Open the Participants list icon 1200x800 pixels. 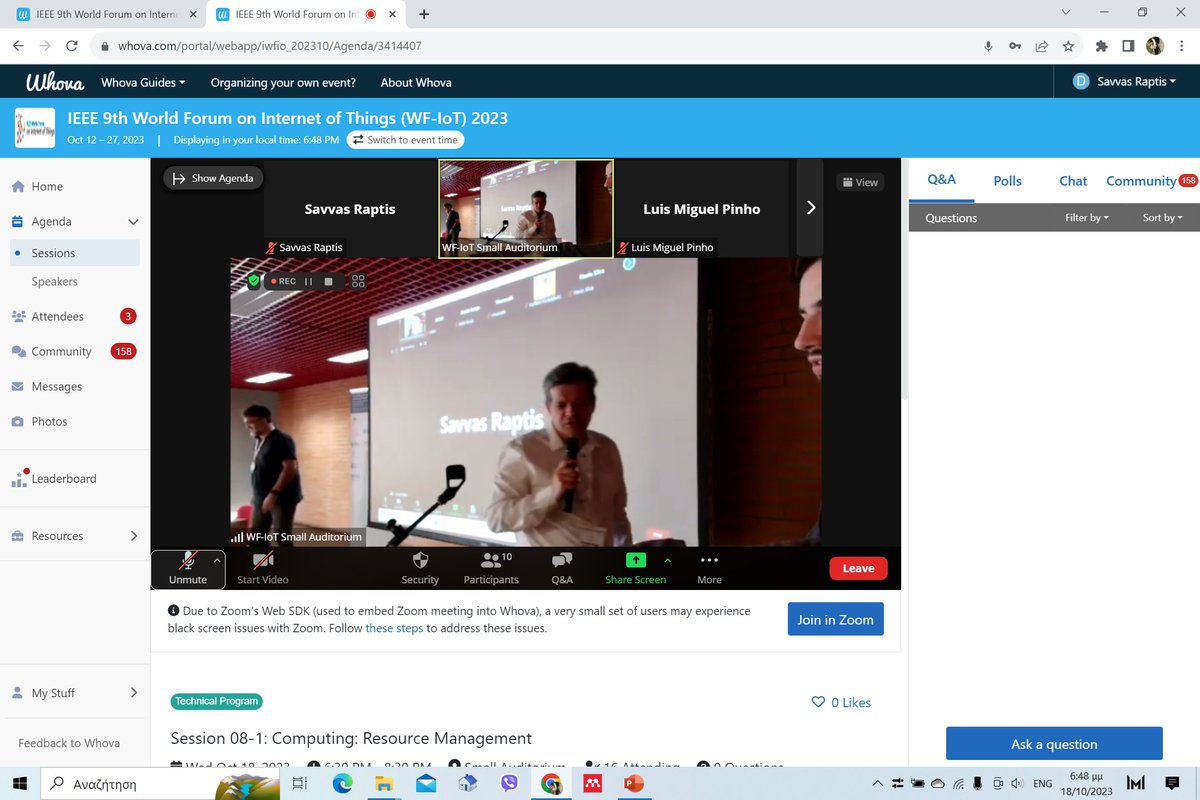(x=491, y=561)
